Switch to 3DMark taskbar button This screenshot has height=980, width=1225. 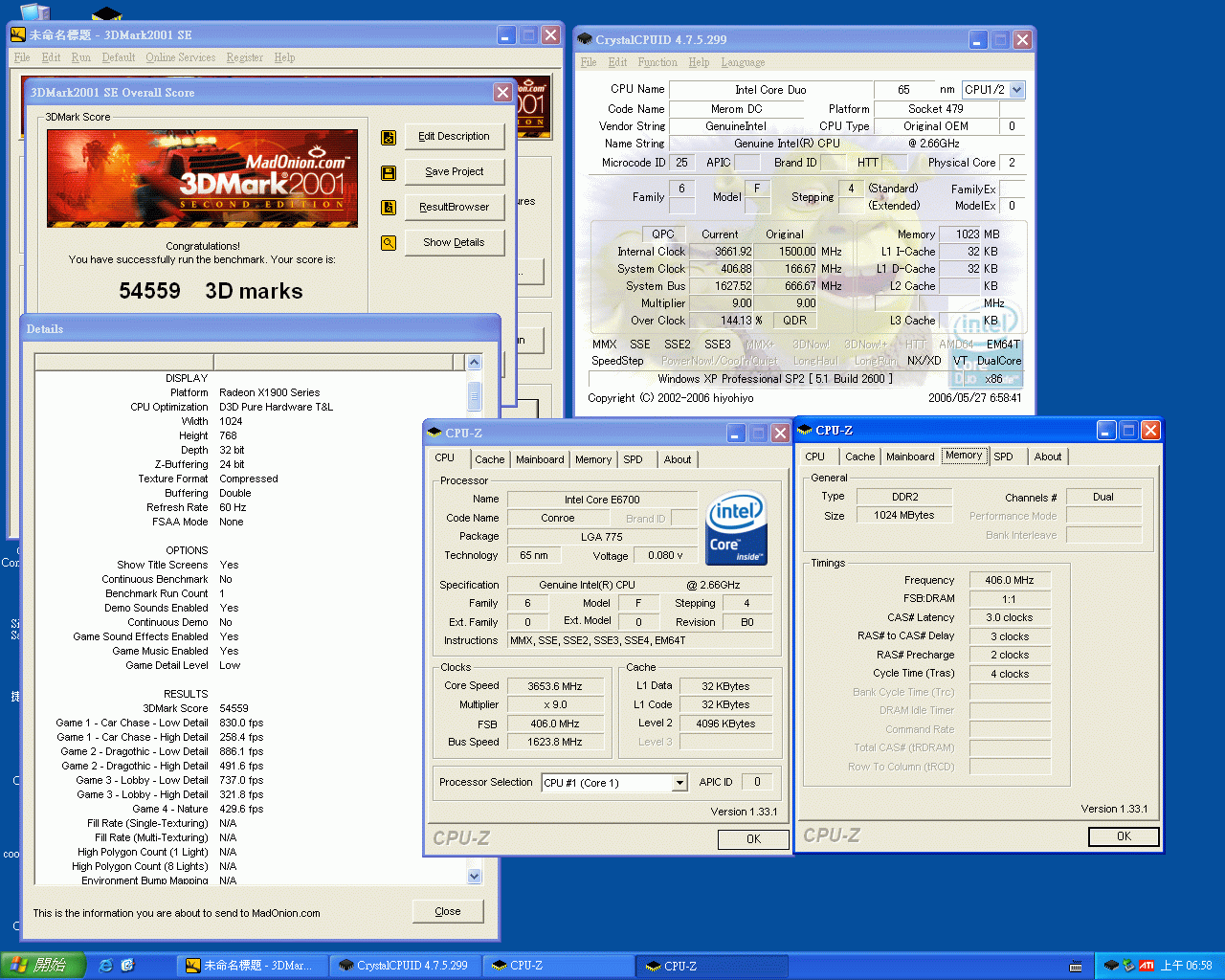pos(252,966)
